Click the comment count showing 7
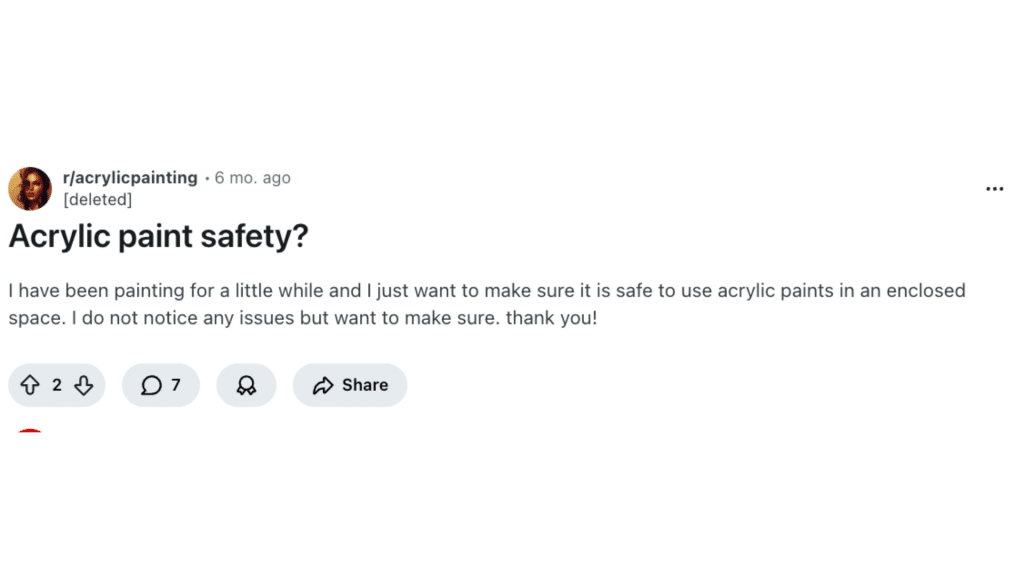Viewport: 1024px width, 576px height. pos(174,384)
